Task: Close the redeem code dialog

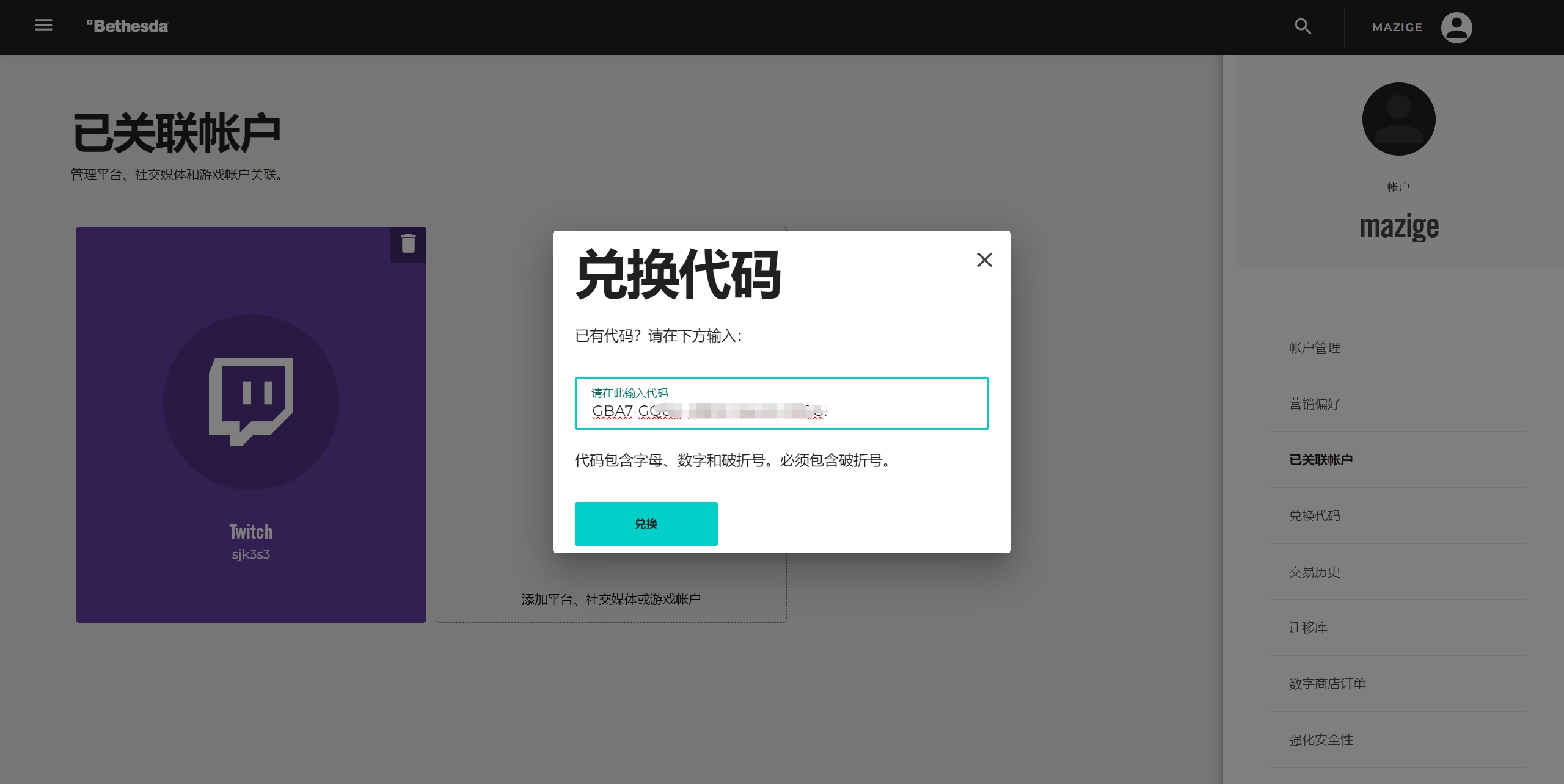Action: (x=984, y=260)
